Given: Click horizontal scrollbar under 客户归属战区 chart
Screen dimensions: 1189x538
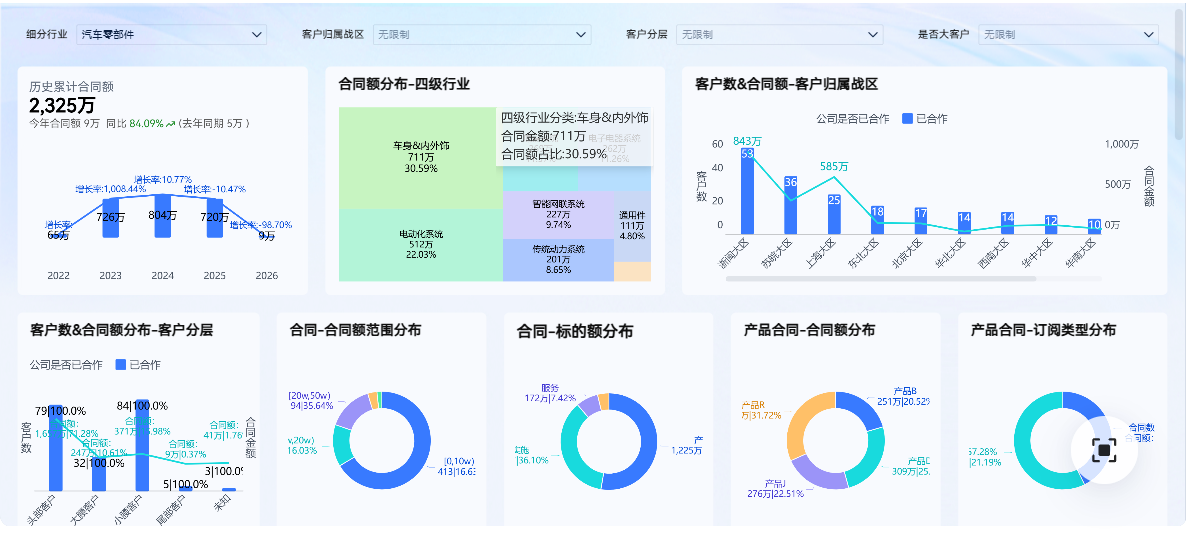Looking at the screenshot, I should [880, 279].
